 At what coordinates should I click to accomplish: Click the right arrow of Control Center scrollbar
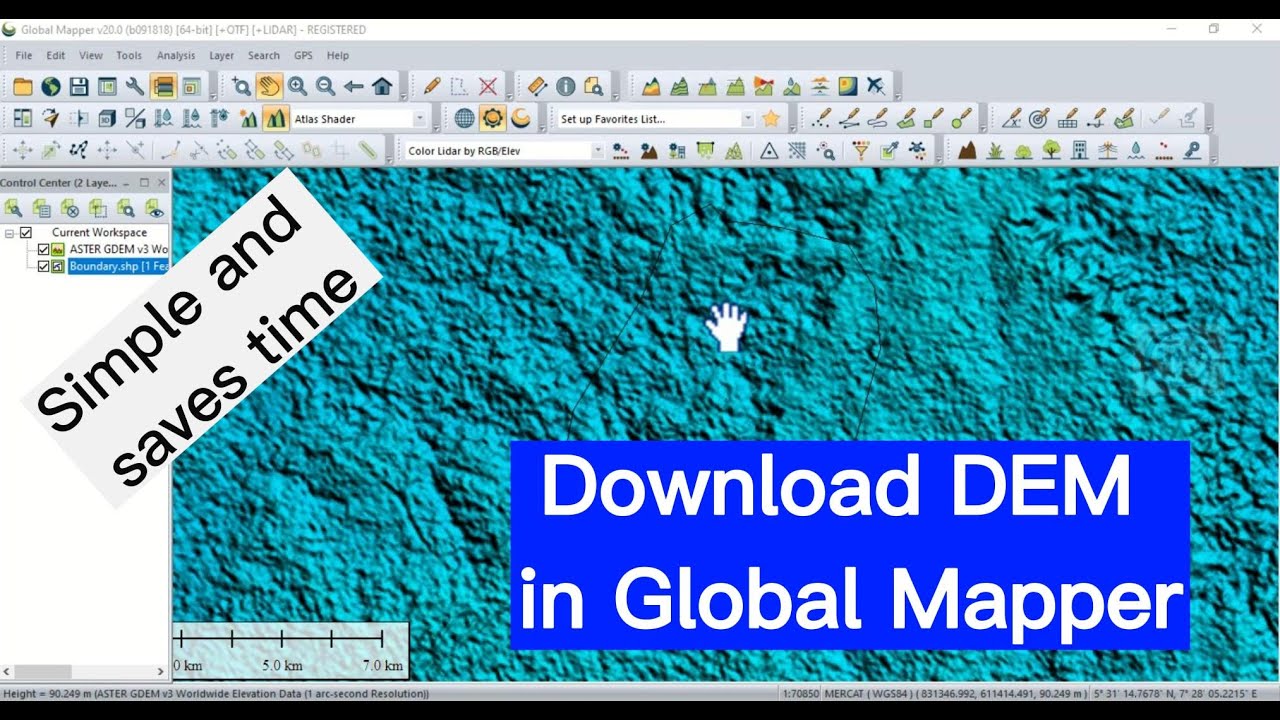pos(162,671)
